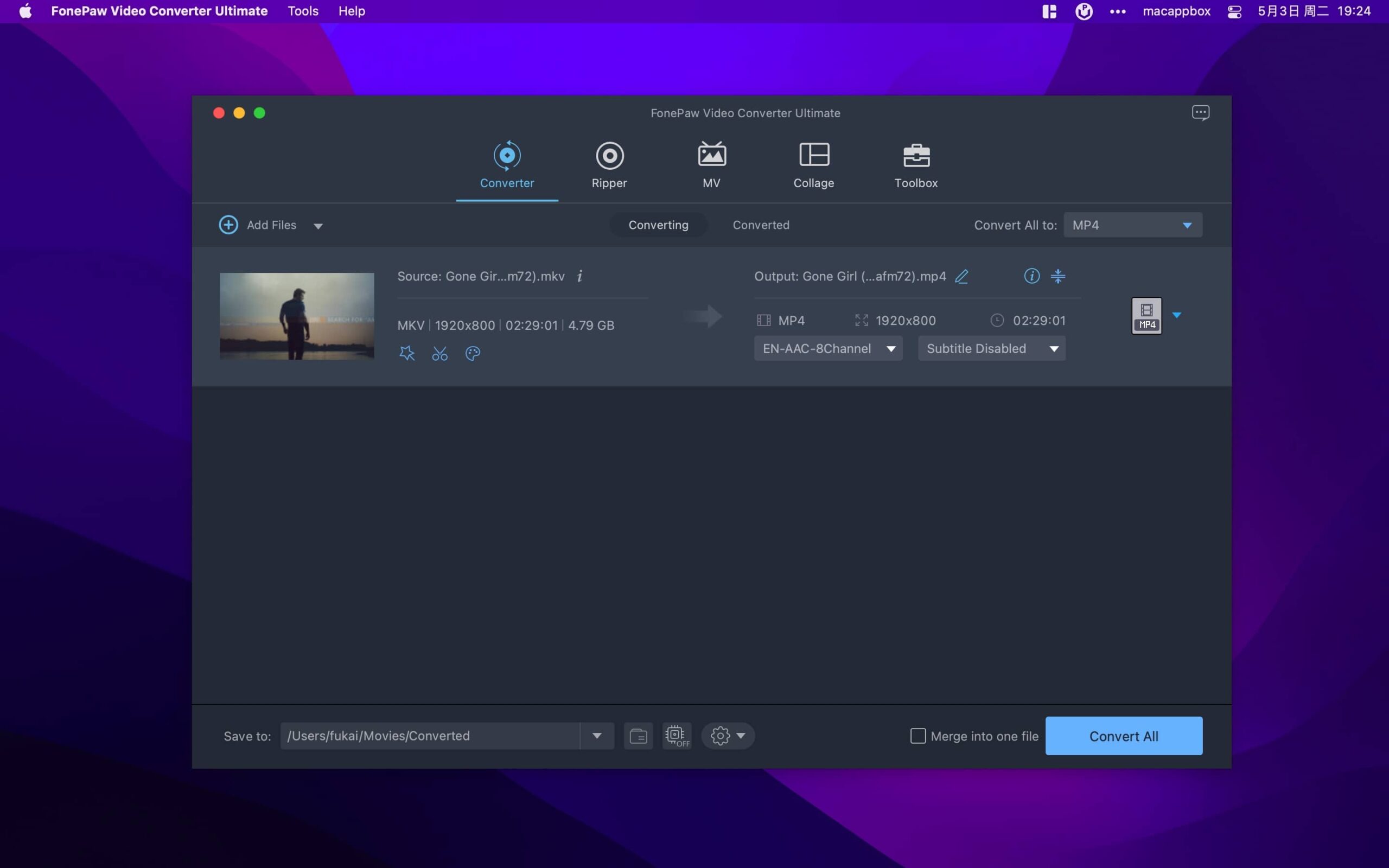Open the Collage module
The height and width of the screenshot is (868, 1389).
pyautogui.click(x=813, y=165)
